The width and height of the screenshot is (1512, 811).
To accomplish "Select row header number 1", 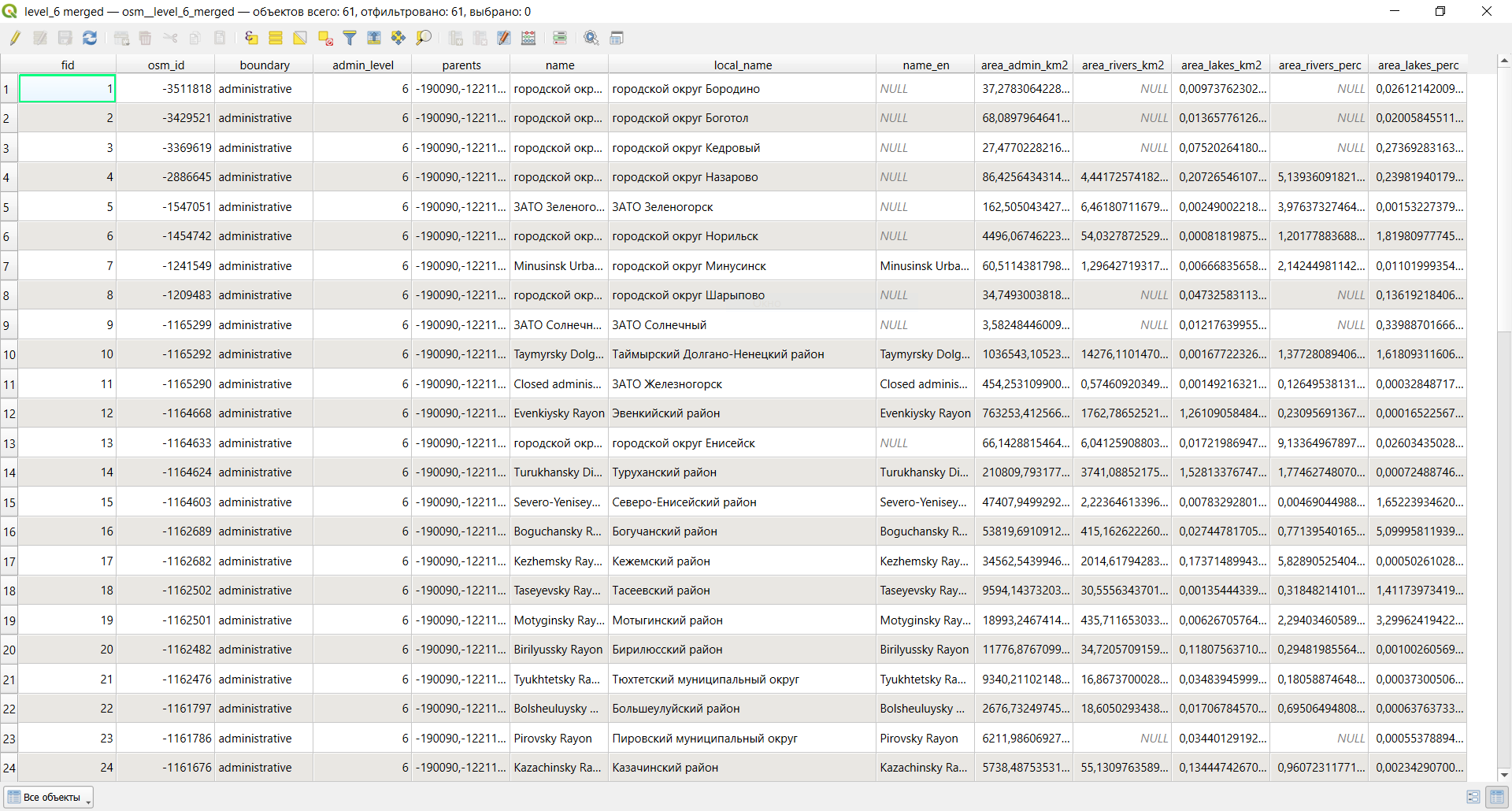I will [x=9, y=89].
